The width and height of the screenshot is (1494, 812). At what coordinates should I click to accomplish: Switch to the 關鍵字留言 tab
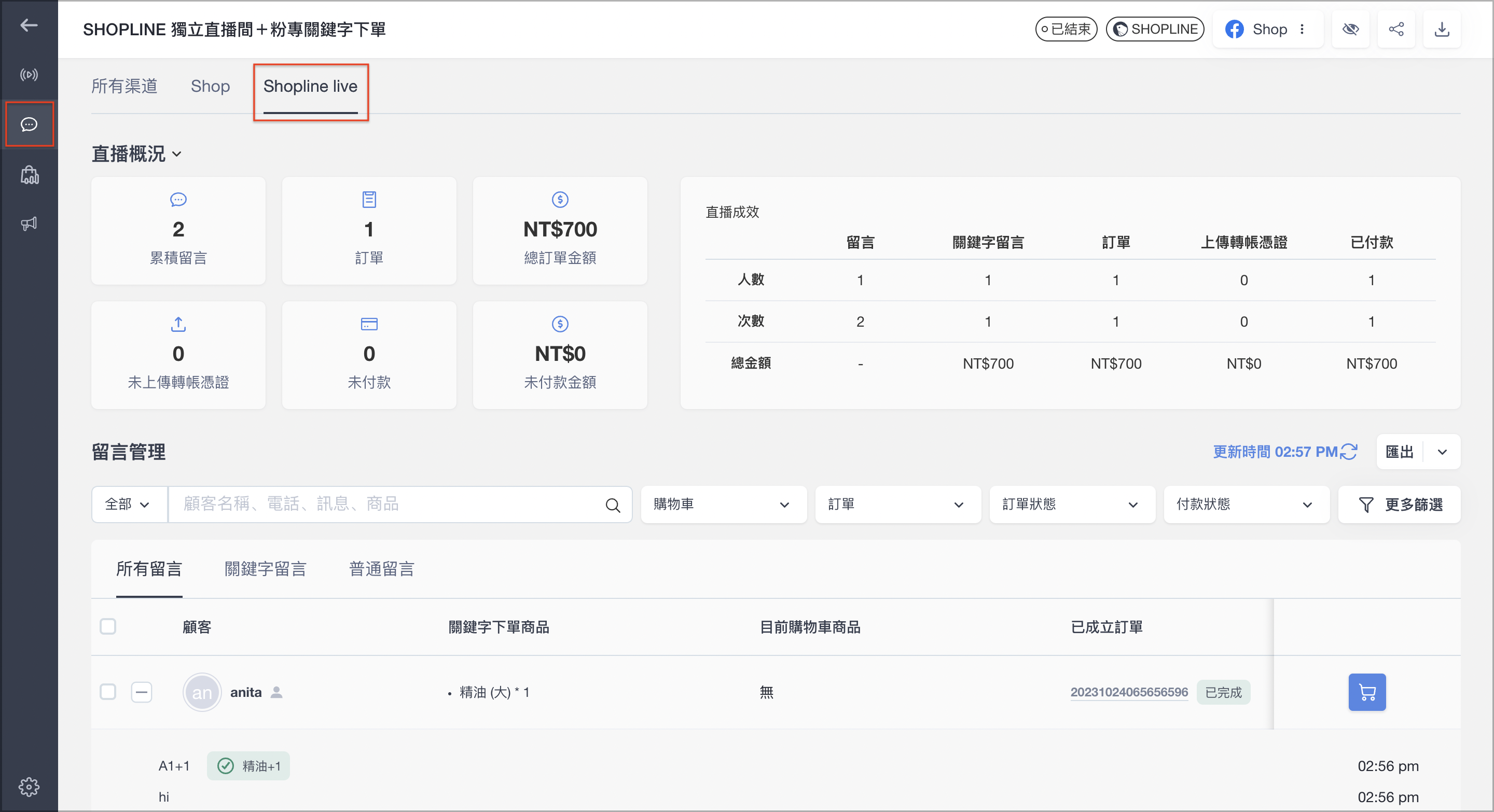(266, 569)
